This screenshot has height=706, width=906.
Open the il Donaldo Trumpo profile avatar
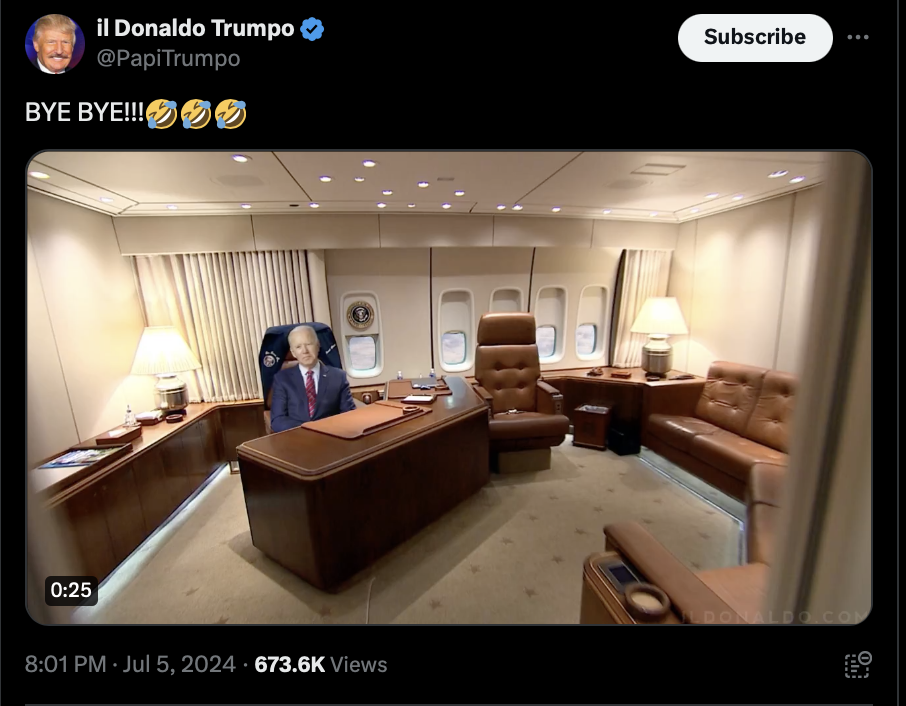(x=55, y=44)
